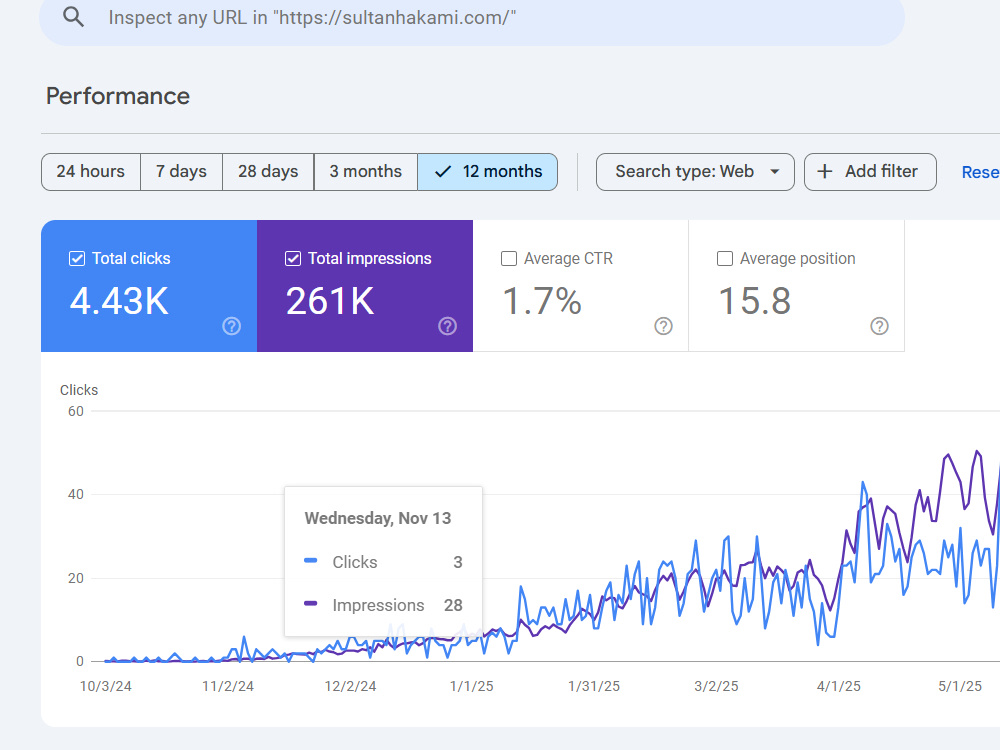Click the 20 y-axis label
1000x750 pixels.
tap(76, 578)
